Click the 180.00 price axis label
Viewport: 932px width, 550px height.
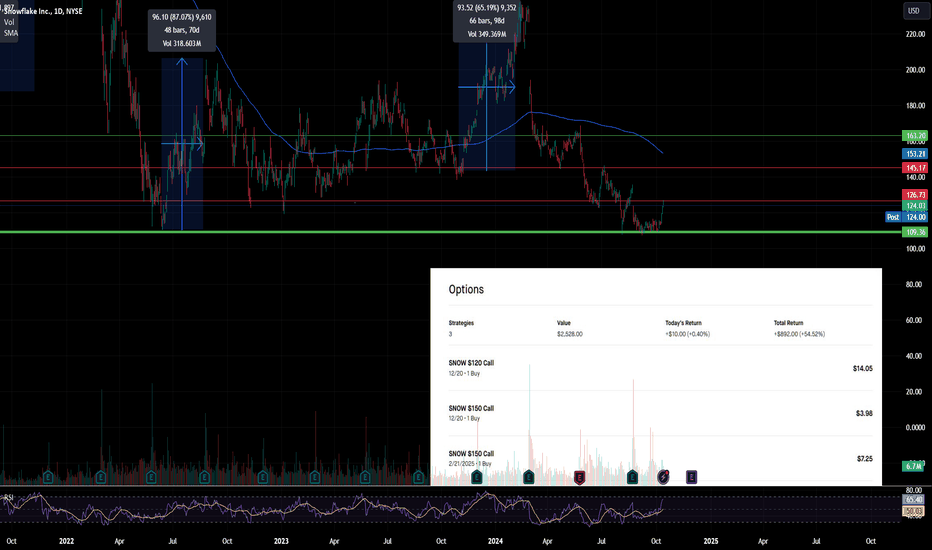(x=915, y=106)
